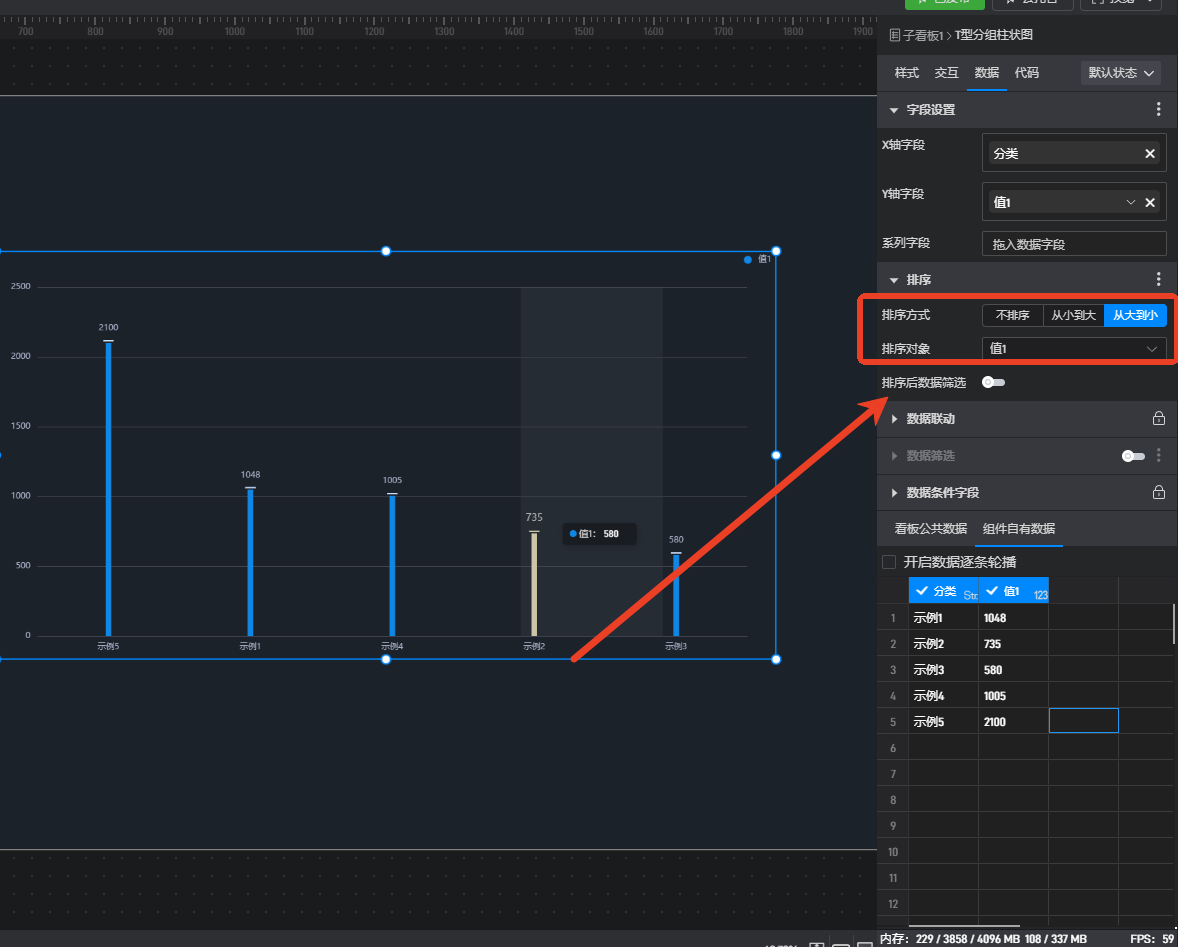Click the 值1 legend dot in chart

click(x=748, y=260)
